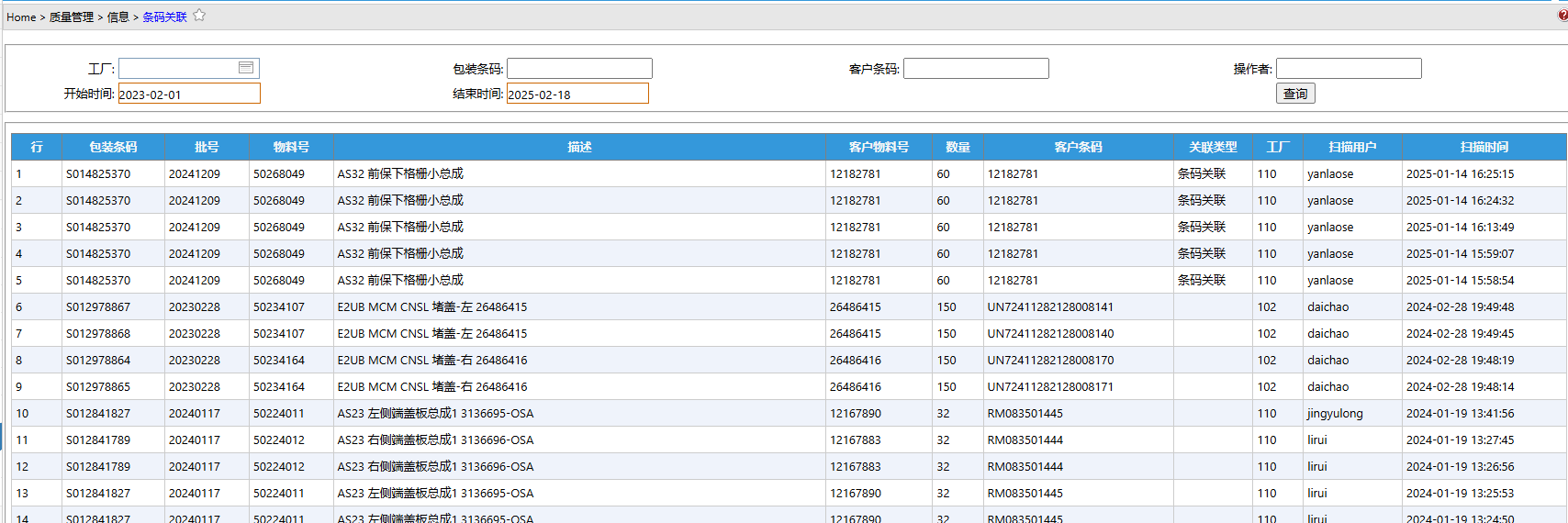Image resolution: width=1568 pixels, height=523 pixels.
Task: Click quantity 150 in row 7
Action: [946, 334]
